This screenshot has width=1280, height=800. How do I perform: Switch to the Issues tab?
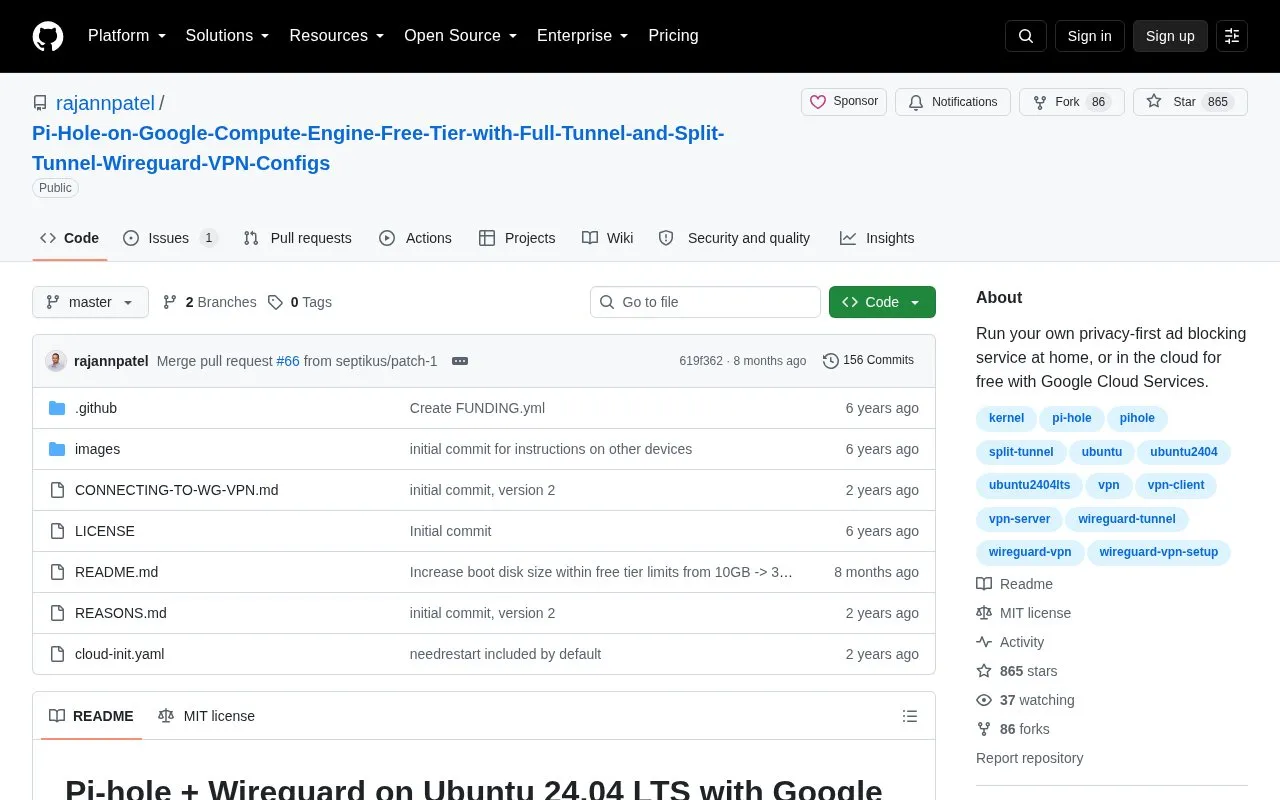[x=170, y=238]
